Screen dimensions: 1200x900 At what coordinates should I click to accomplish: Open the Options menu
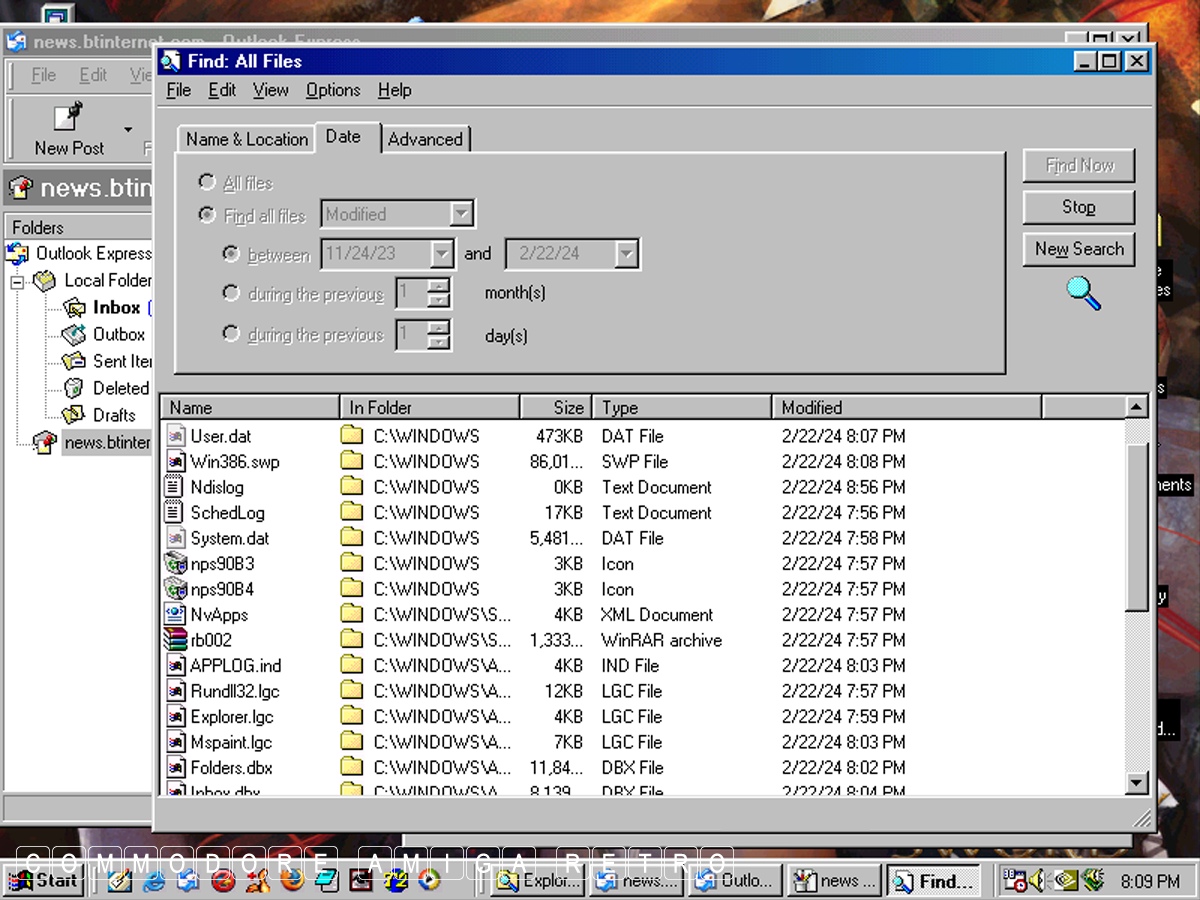pyautogui.click(x=333, y=90)
